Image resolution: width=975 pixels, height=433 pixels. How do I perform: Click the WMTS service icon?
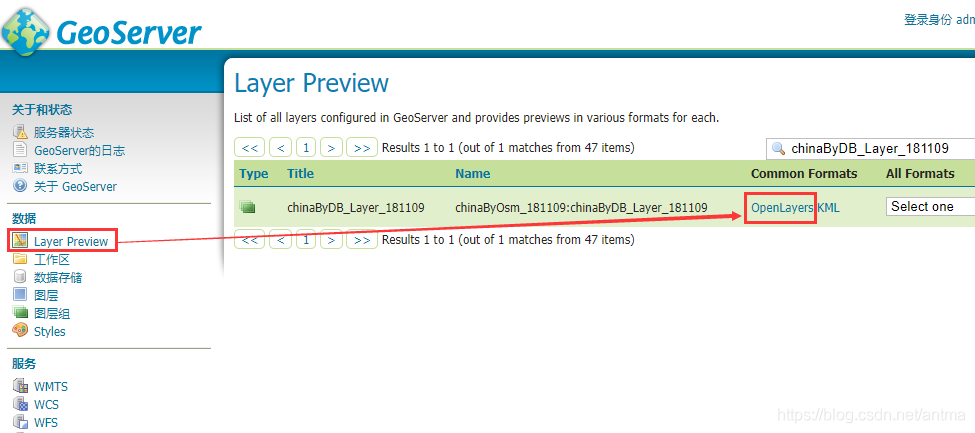20,386
